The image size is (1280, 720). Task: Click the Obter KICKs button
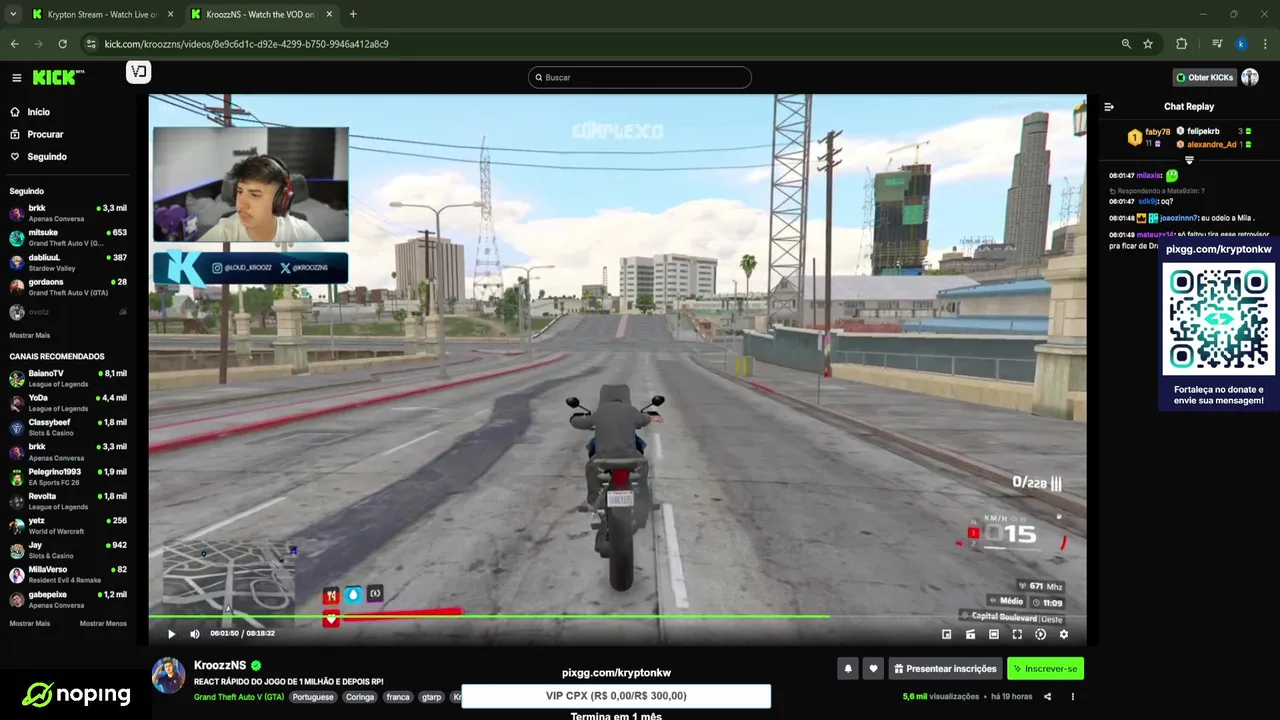(1204, 77)
